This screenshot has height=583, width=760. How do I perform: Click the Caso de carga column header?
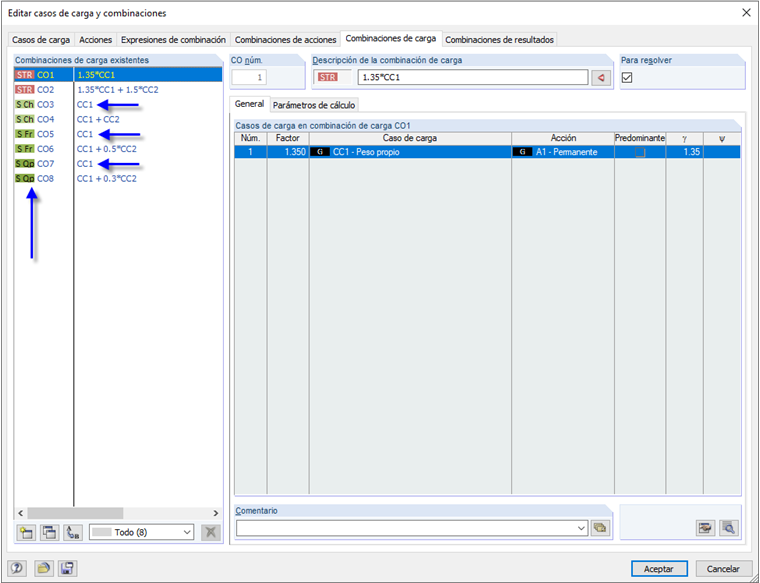(410, 138)
